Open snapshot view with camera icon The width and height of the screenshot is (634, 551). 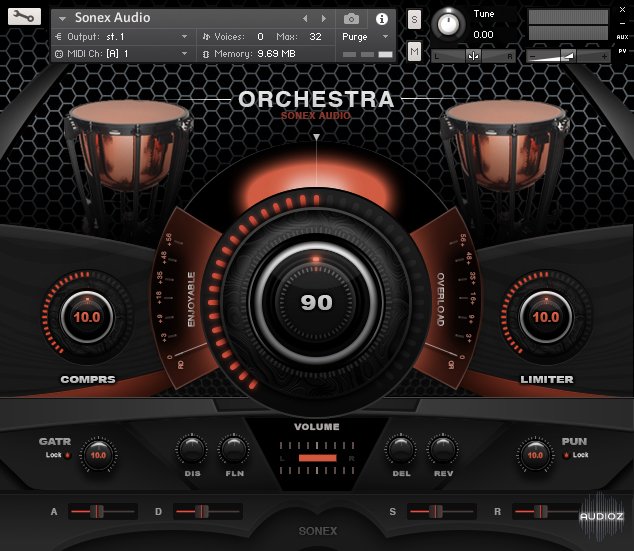click(351, 19)
